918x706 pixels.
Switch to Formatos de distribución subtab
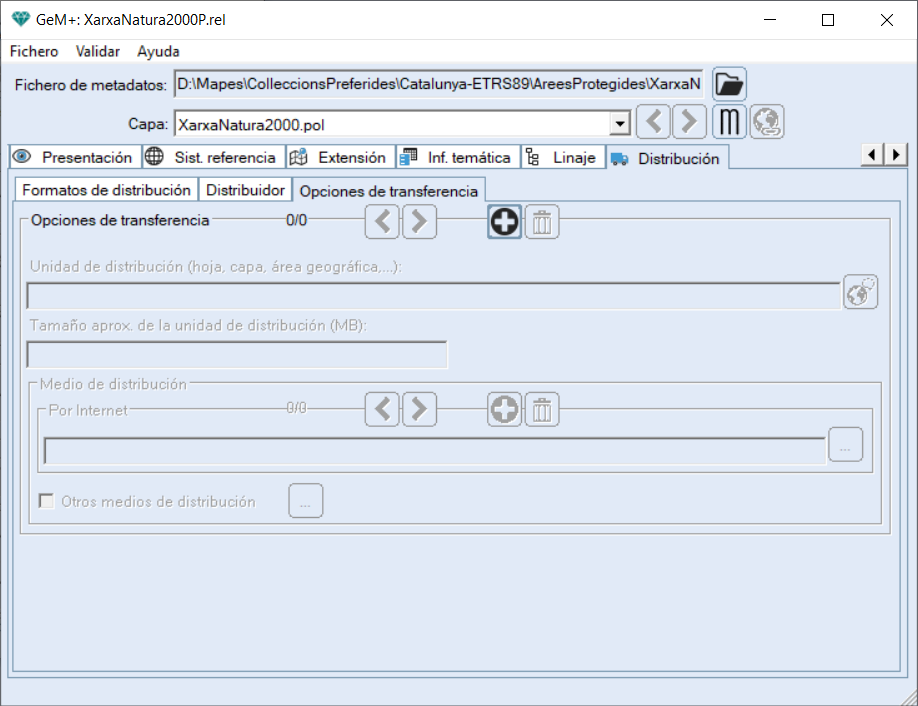click(x=106, y=190)
